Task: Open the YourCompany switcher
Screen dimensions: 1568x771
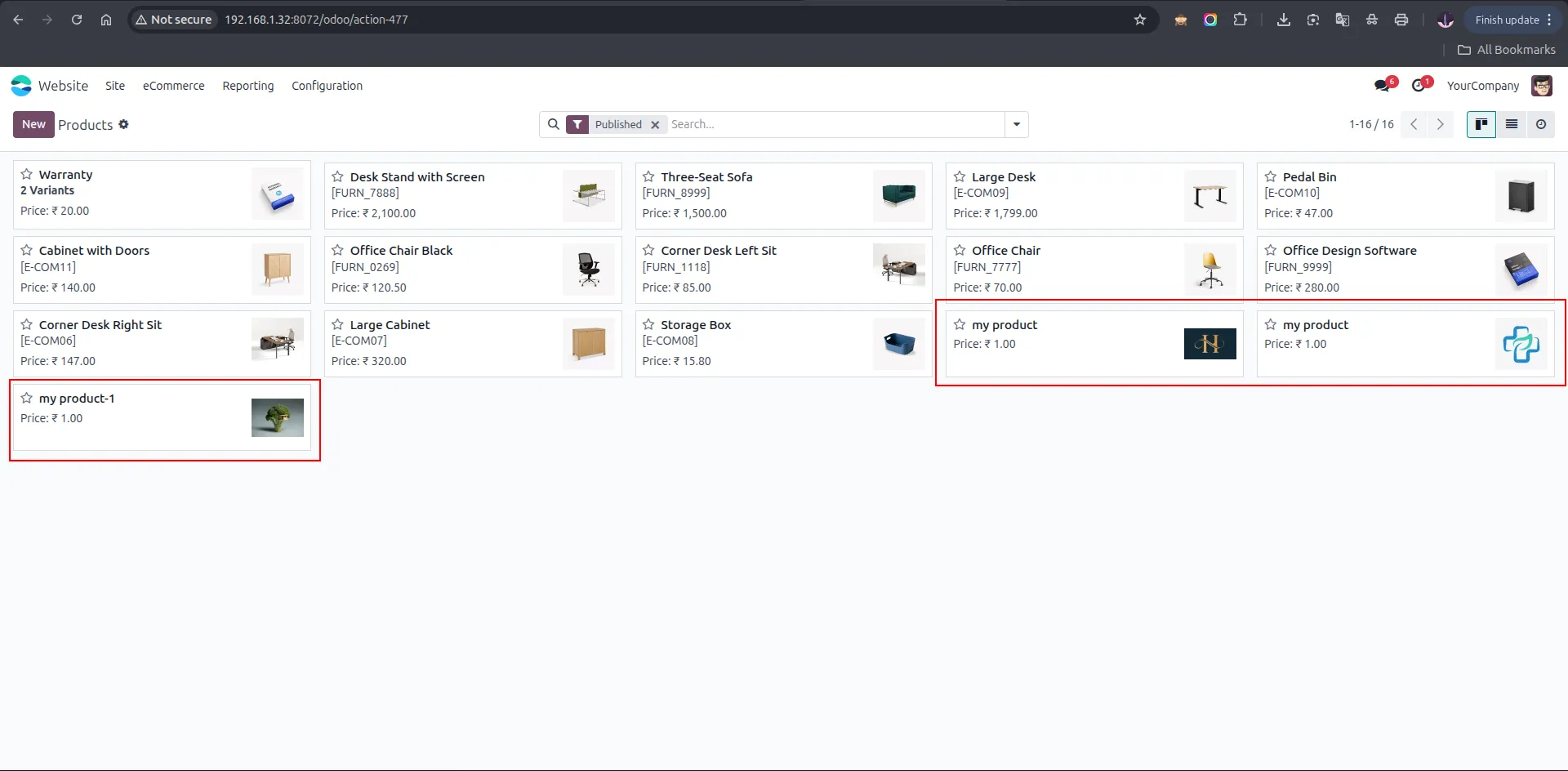Action: tap(1483, 86)
